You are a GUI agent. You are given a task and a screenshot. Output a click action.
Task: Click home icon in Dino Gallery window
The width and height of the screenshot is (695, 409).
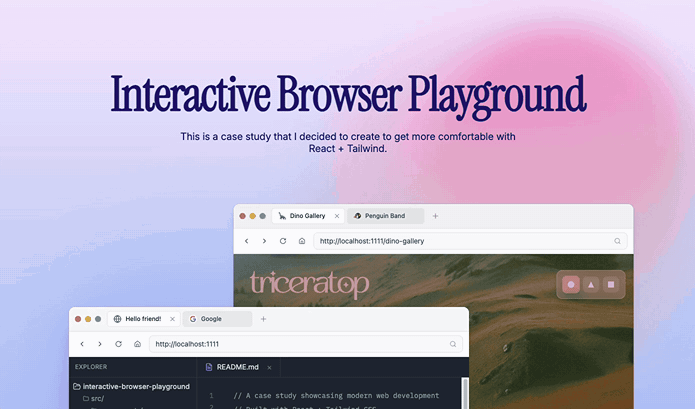point(302,241)
